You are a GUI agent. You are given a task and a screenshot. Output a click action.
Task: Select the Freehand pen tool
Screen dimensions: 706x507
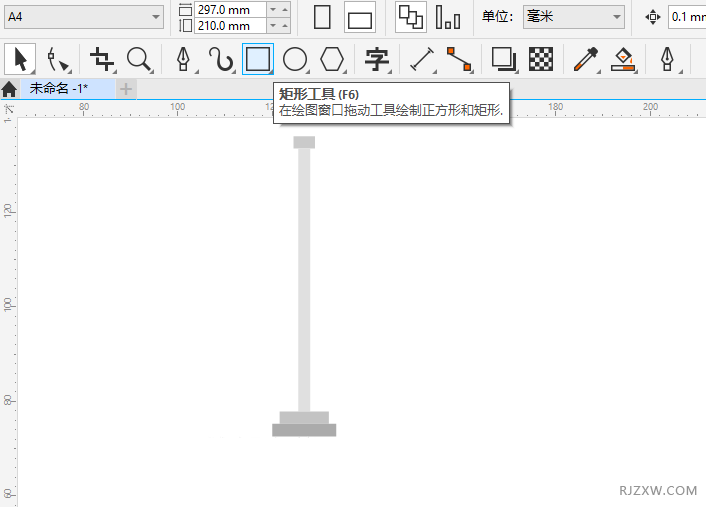coord(184,59)
